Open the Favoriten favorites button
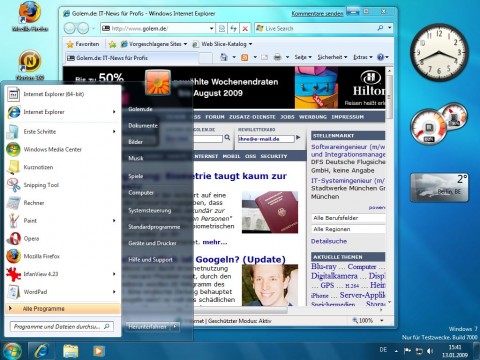Viewport: 480px width, 360px height. [x=83, y=44]
